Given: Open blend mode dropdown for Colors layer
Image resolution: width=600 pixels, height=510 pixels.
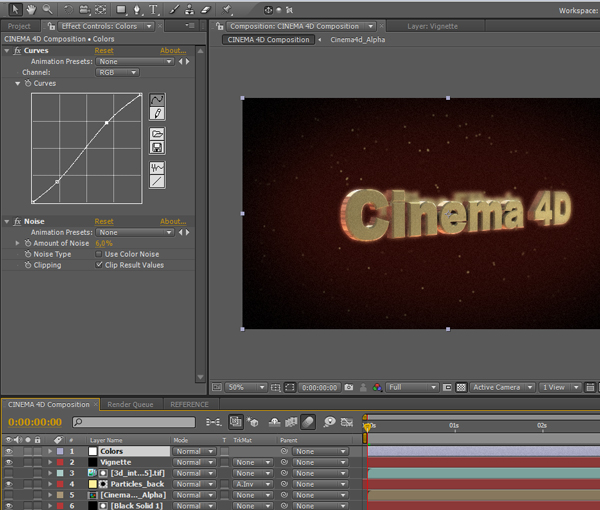Looking at the screenshot, I should click(x=194, y=451).
